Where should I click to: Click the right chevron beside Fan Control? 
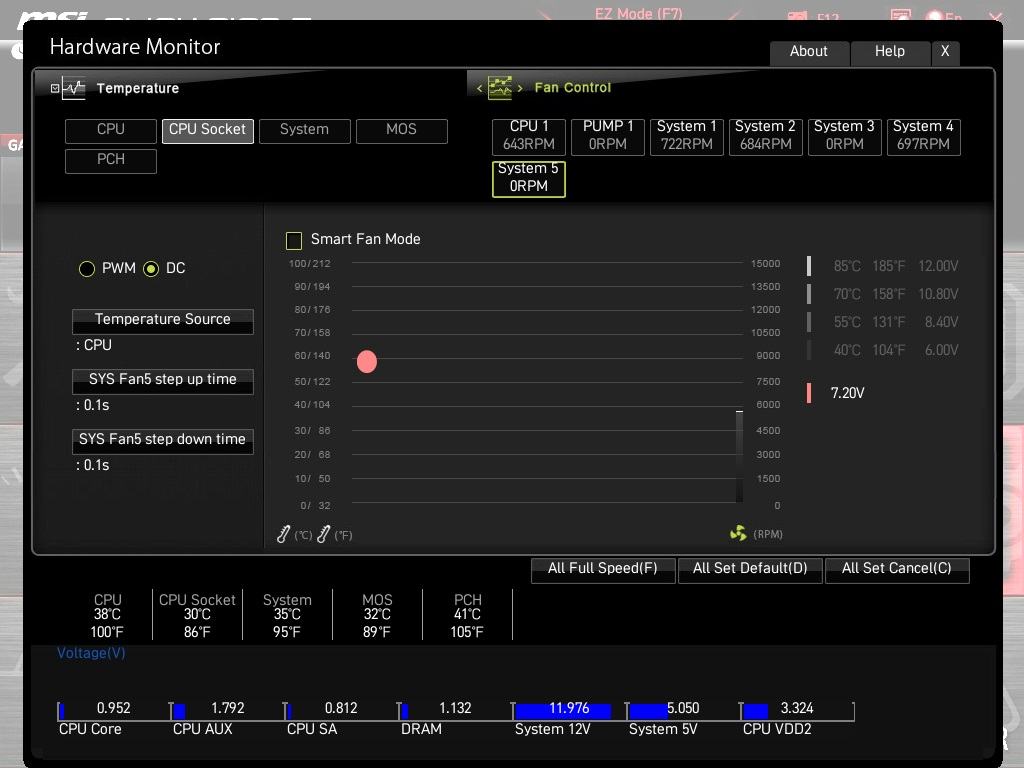tap(520, 88)
